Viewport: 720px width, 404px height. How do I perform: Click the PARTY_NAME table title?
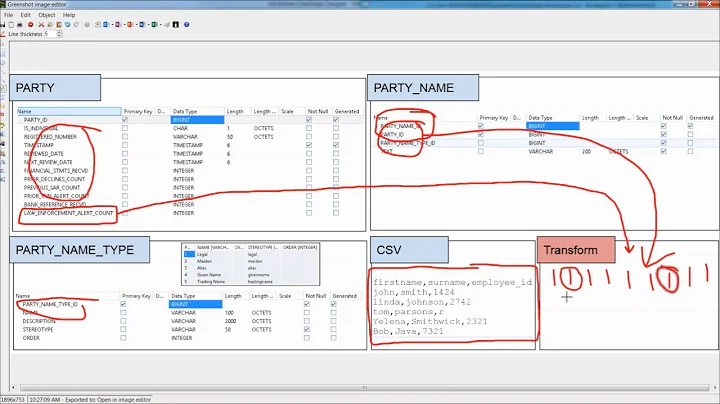tap(414, 88)
